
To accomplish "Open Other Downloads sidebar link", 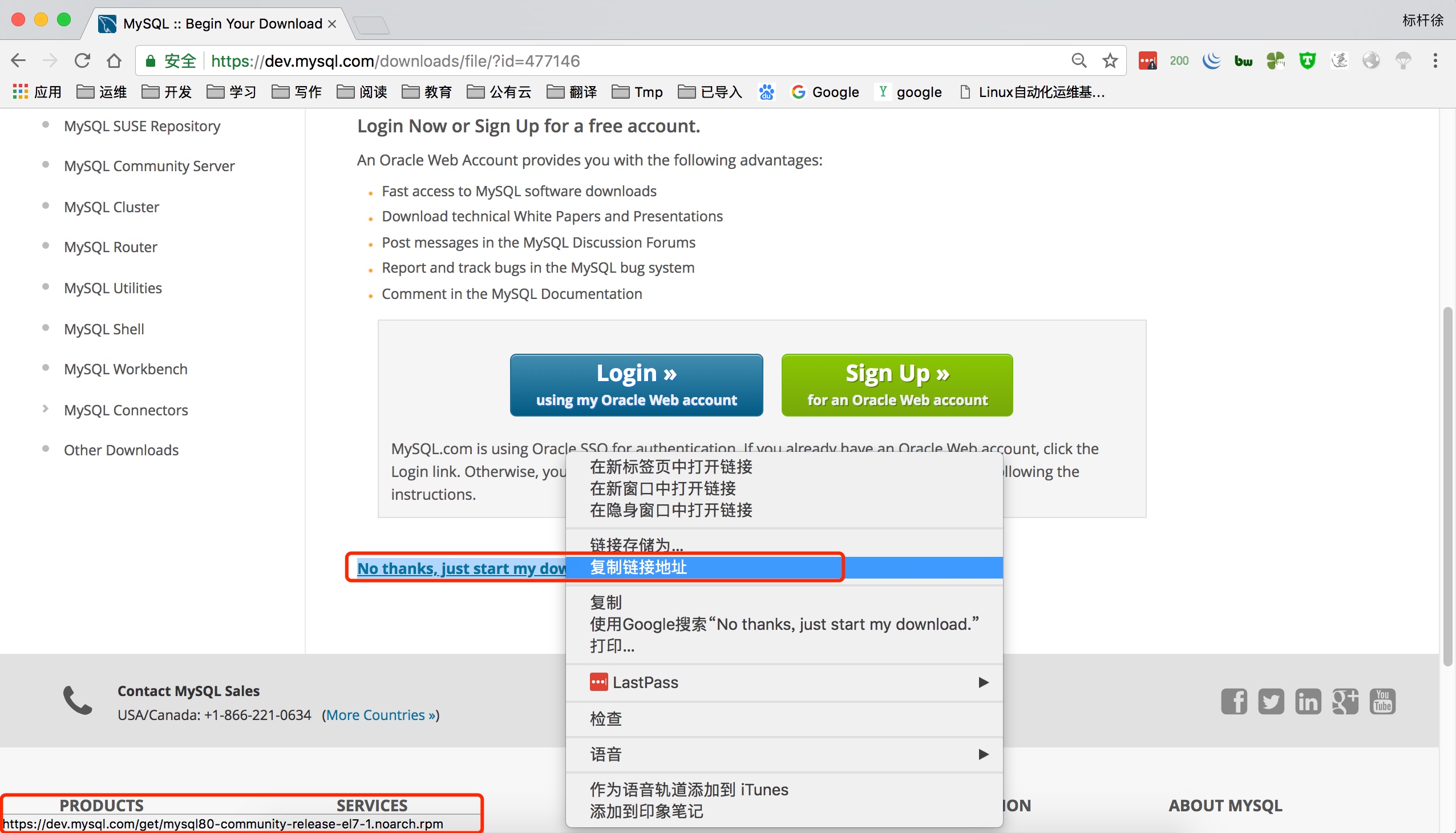I will pyautogui.click(x=122, y=450).
